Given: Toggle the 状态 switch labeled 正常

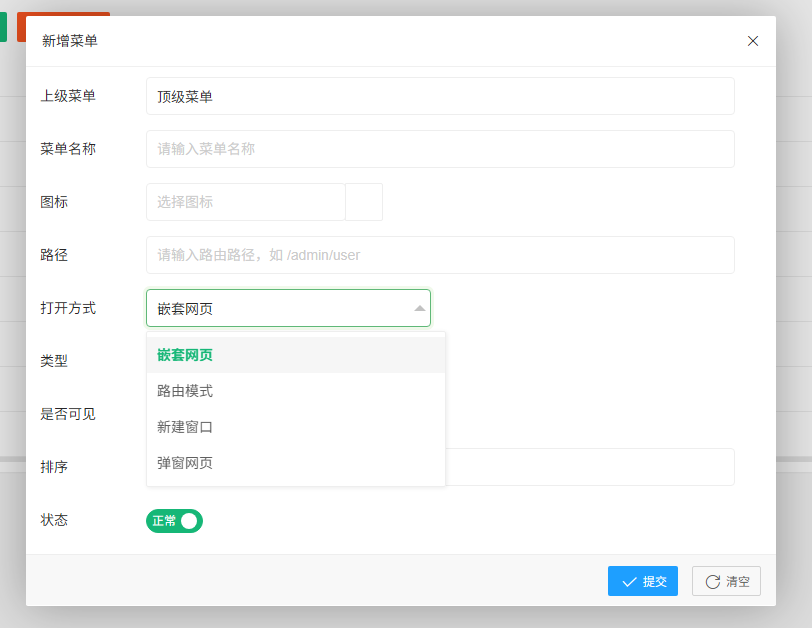Looking at the screenshot, I should 174,521.
